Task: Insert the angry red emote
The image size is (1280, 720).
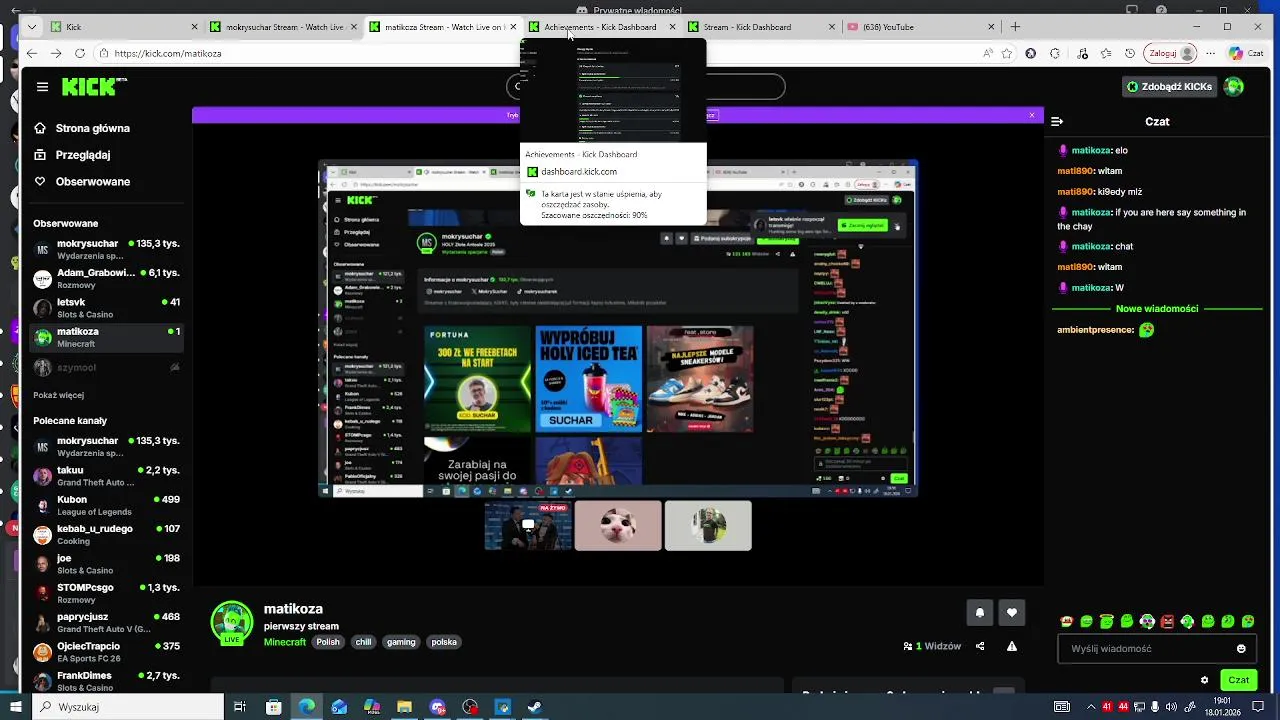Action: [x=1167, y=622]
